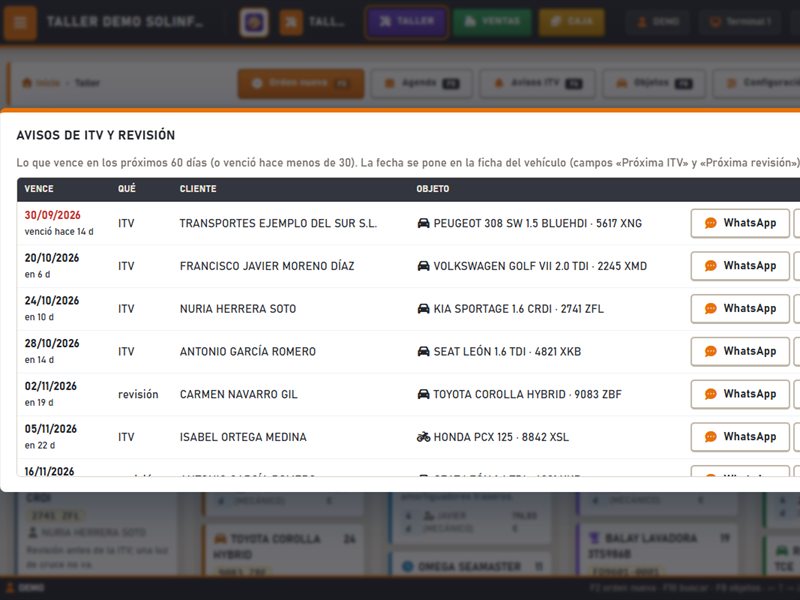Click the date 20/10/2026
This screenshot has height=600, width=800.
(52, 258)
